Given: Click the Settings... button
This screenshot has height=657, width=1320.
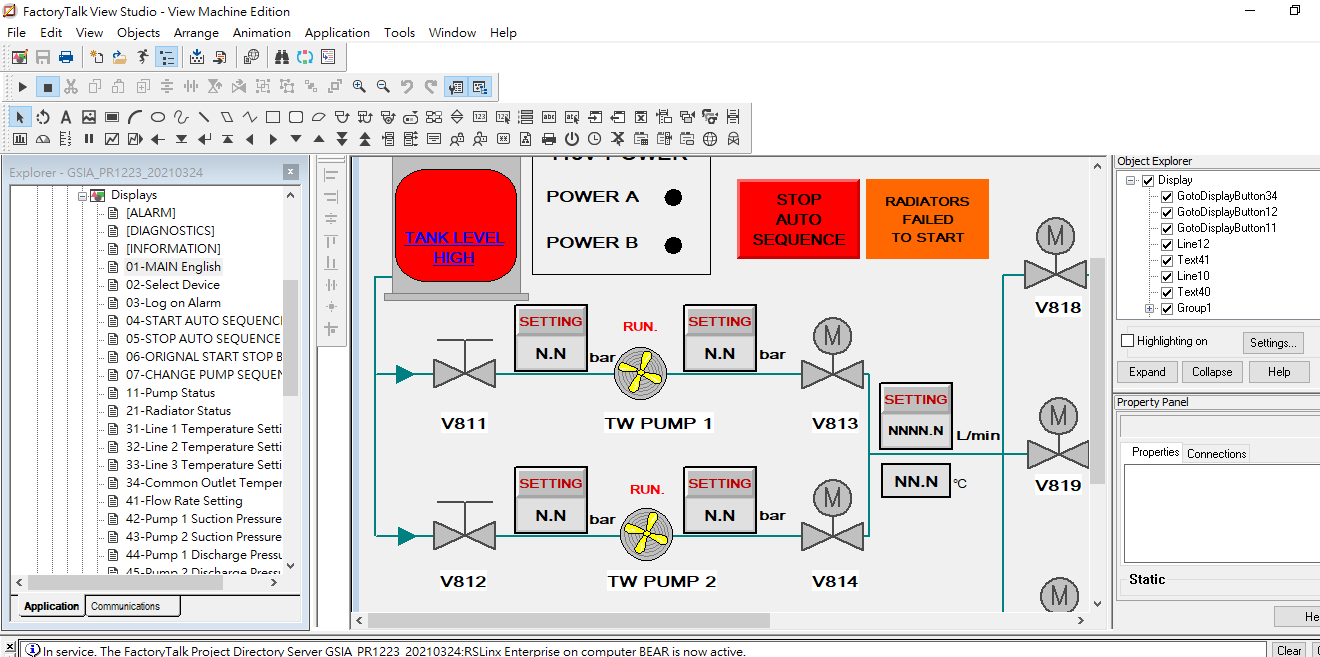Looking at the screenshot, I should coord(1273,342).
